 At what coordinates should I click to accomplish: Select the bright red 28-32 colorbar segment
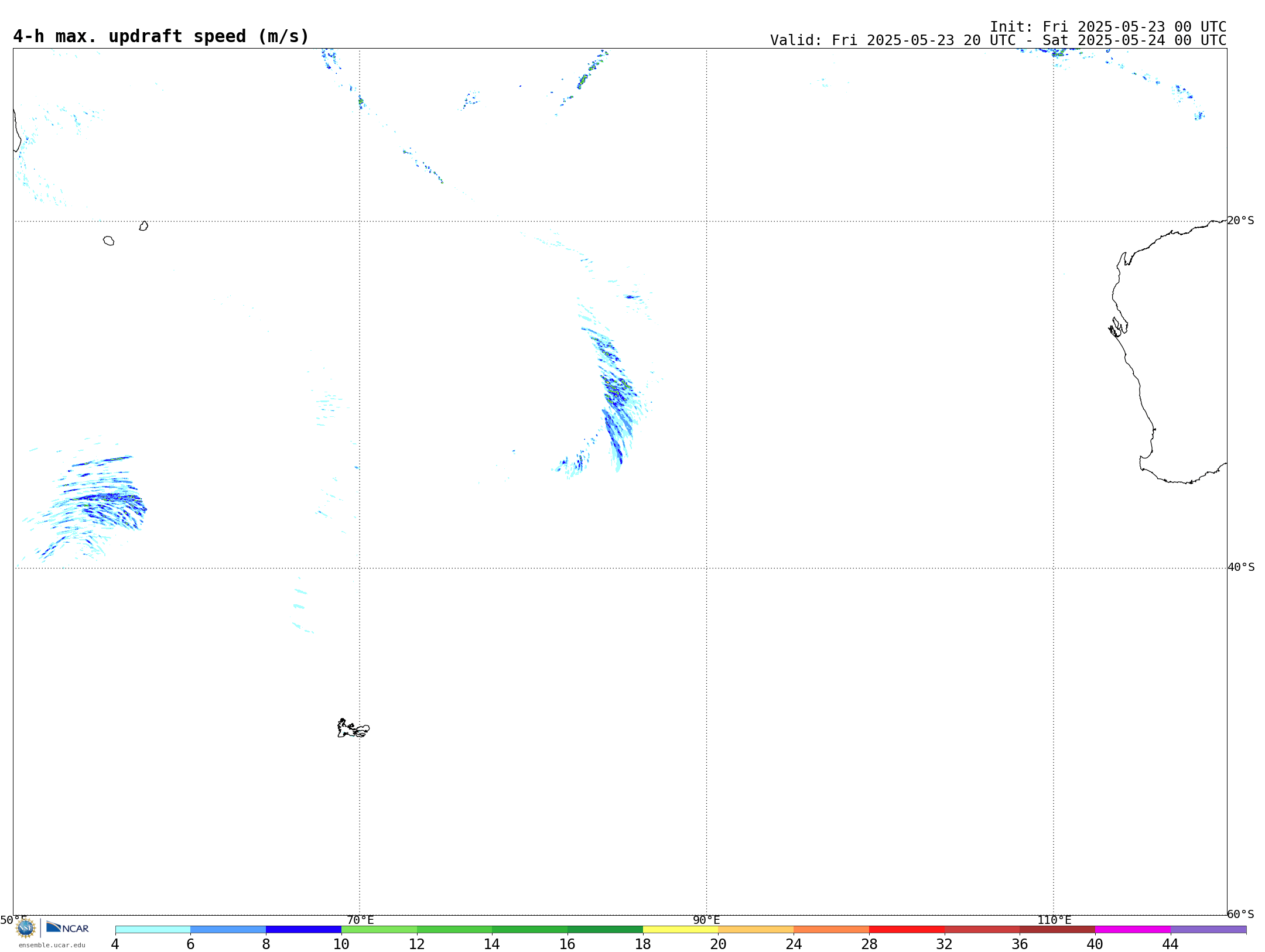[907, 930]
